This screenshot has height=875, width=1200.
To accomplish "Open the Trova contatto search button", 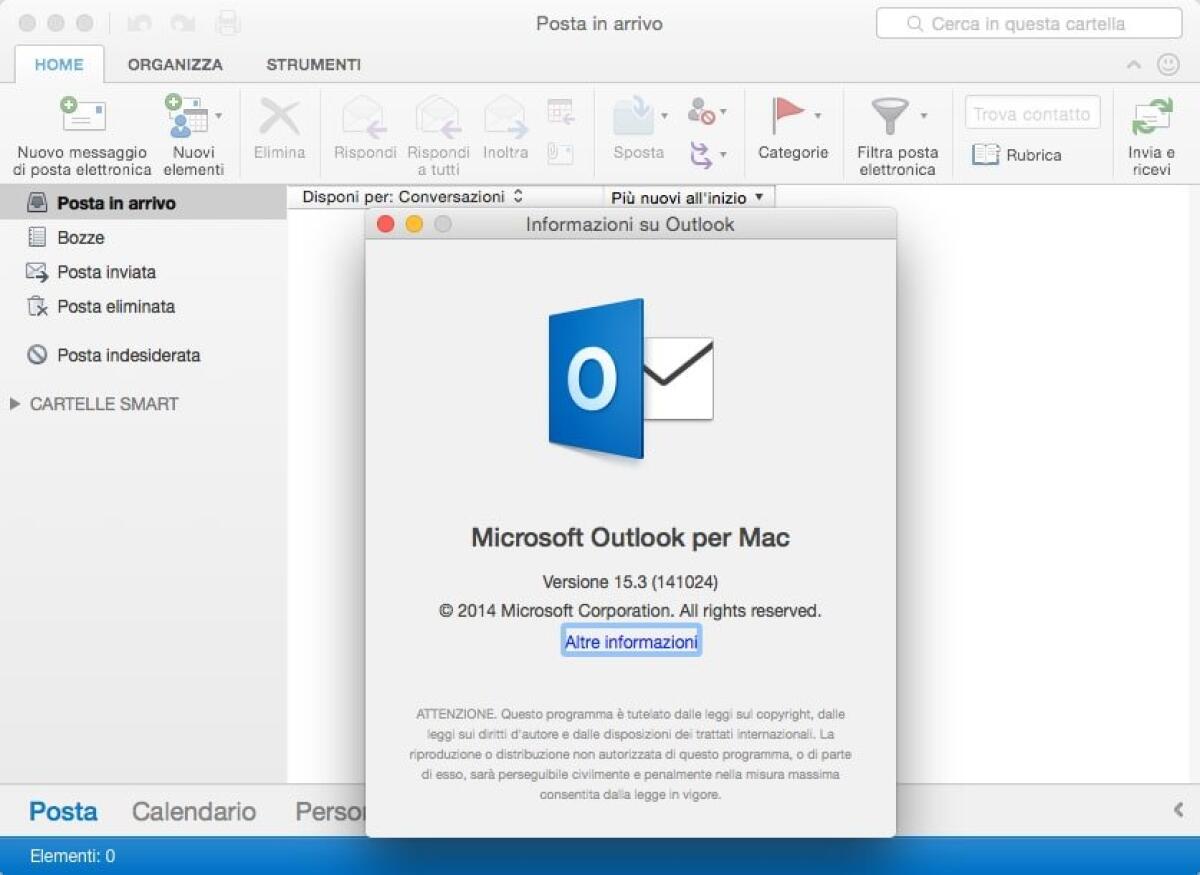I will [x=1032, y=113].
